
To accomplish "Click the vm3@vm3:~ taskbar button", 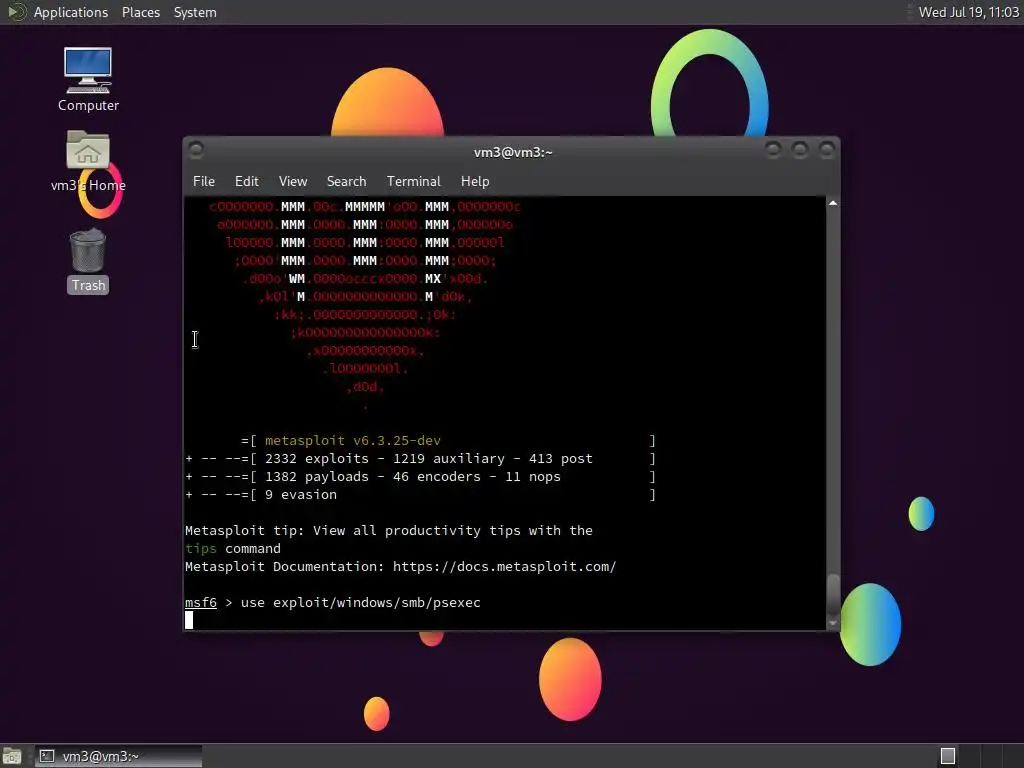I will point(118,756).
